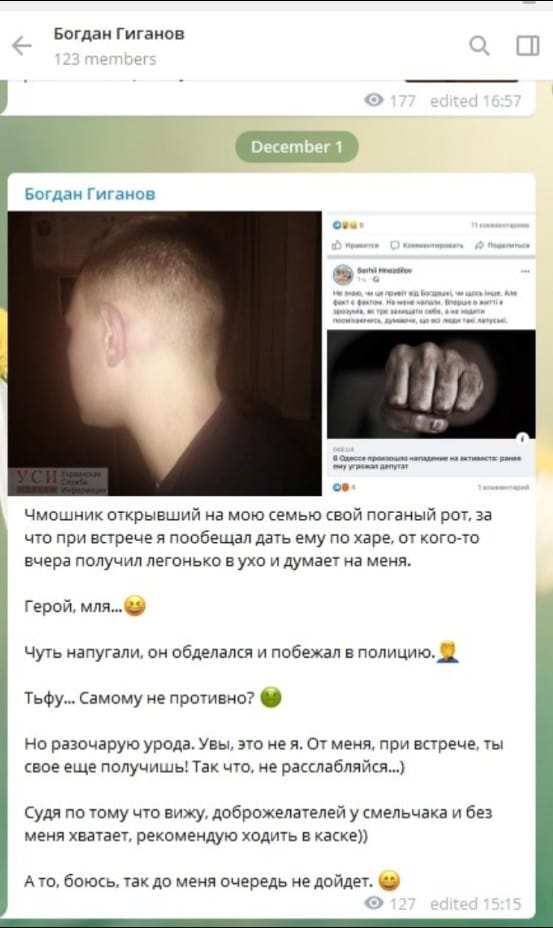Click the message text starting with Чмошник
553x928 pixels.
(258, 537)
